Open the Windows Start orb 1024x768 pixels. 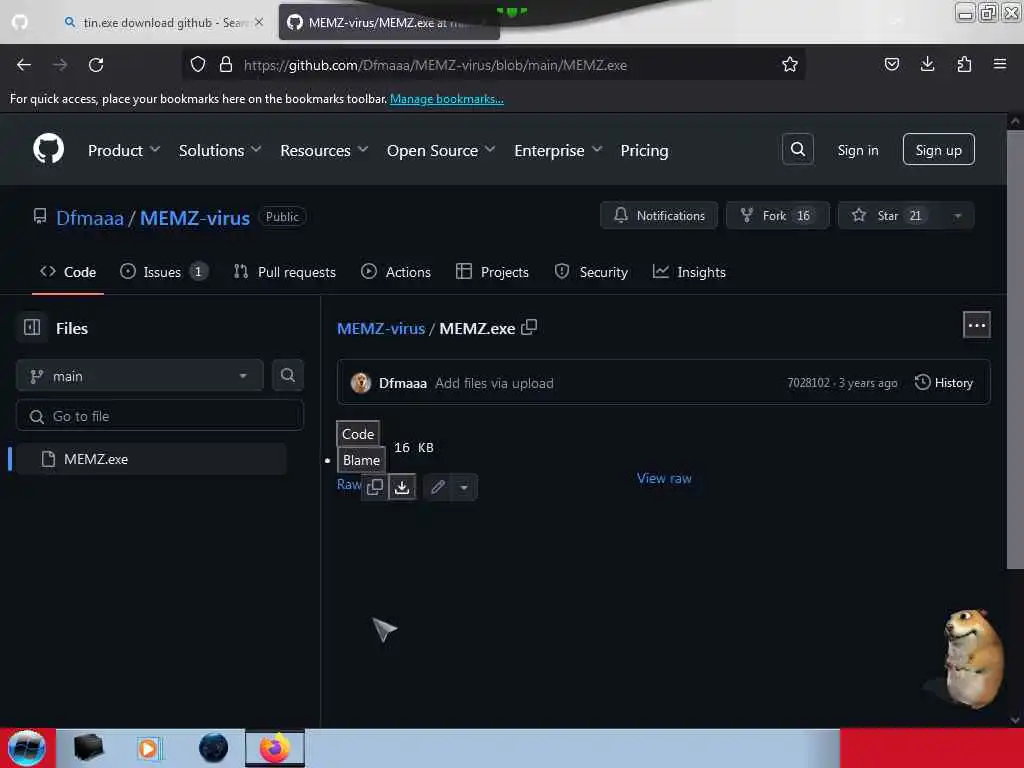[x=27, y=748]
